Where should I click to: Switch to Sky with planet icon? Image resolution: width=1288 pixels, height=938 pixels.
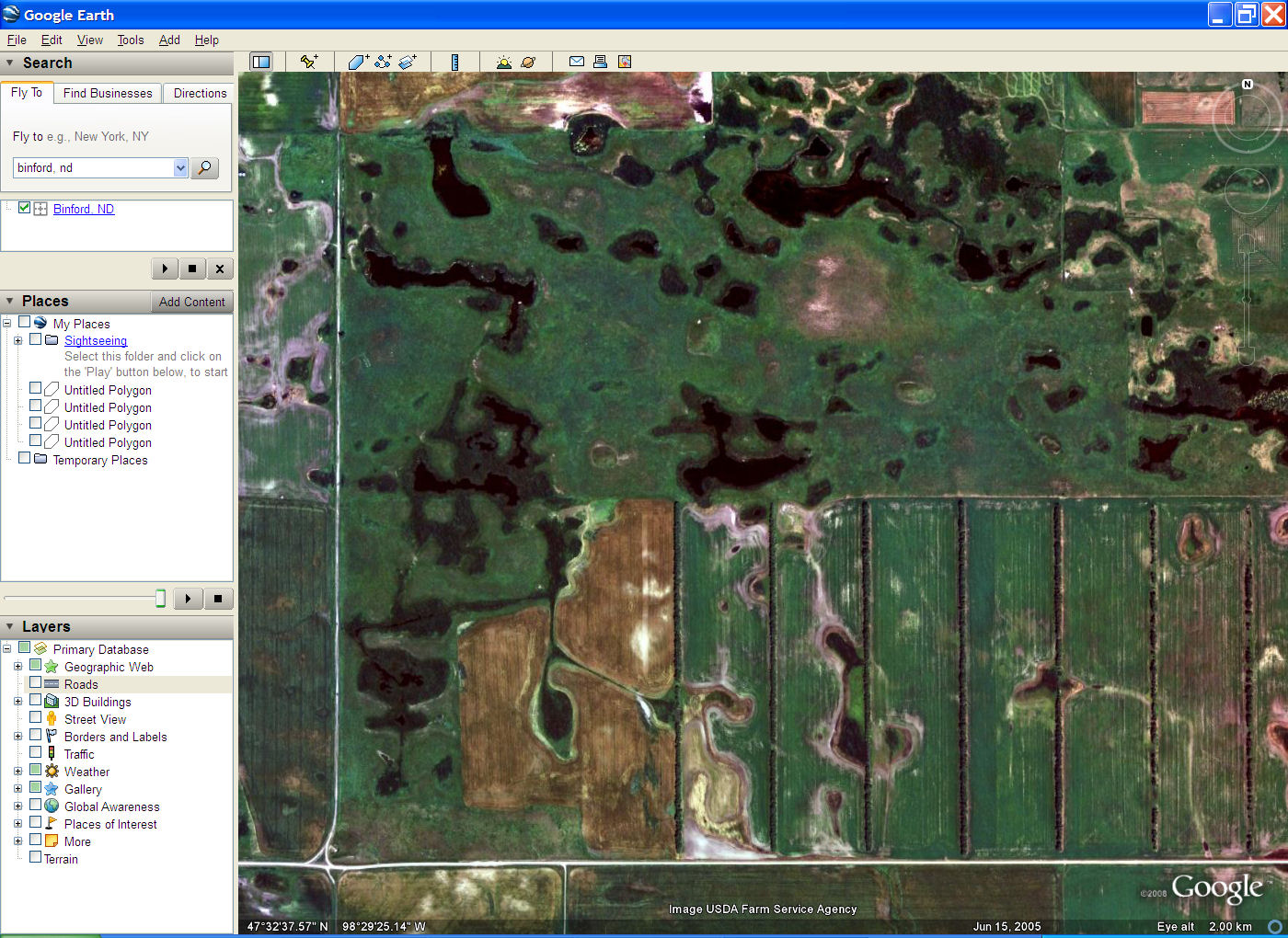point(528,62)
